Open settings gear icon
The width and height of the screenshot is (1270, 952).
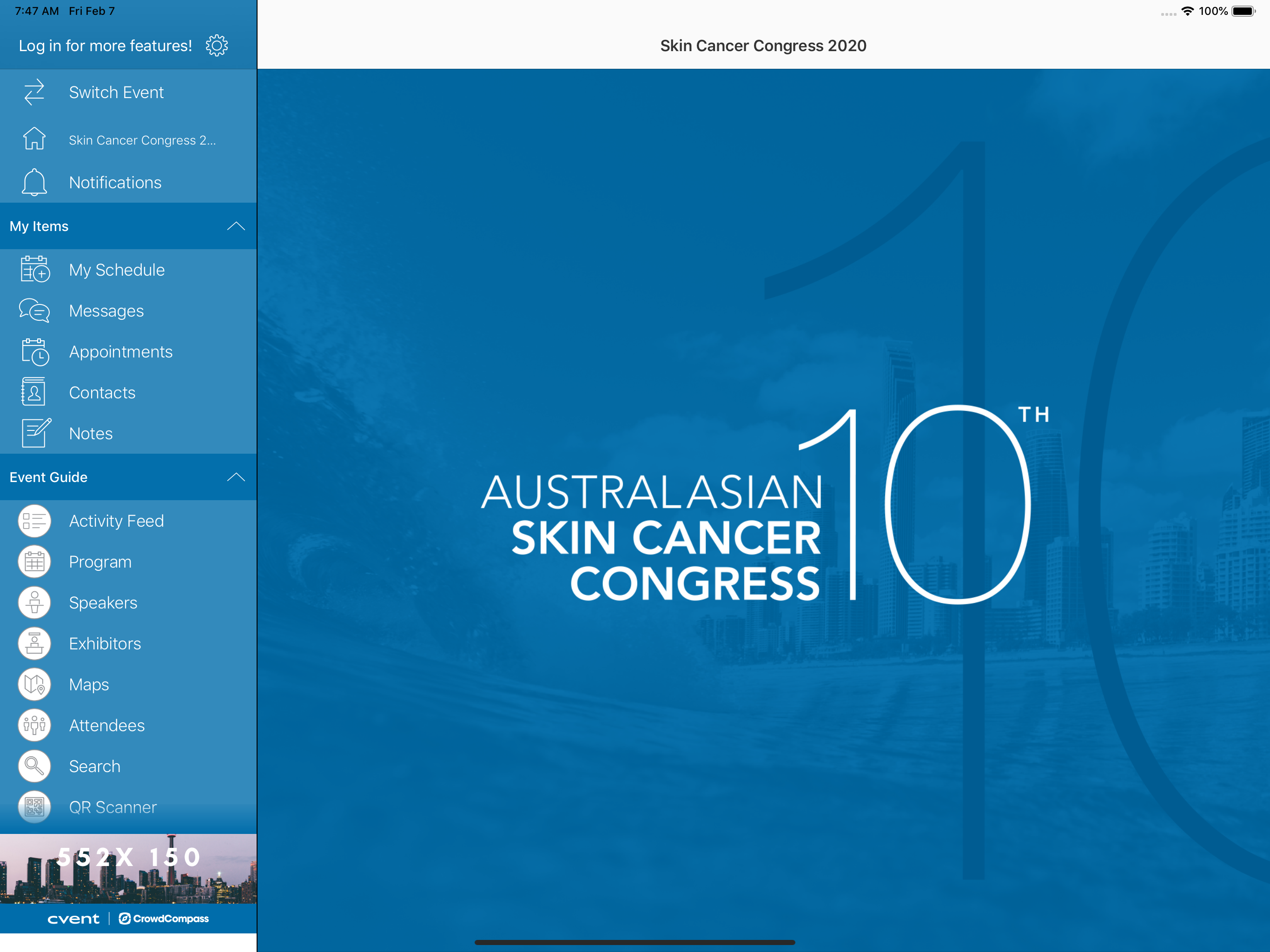217,46
